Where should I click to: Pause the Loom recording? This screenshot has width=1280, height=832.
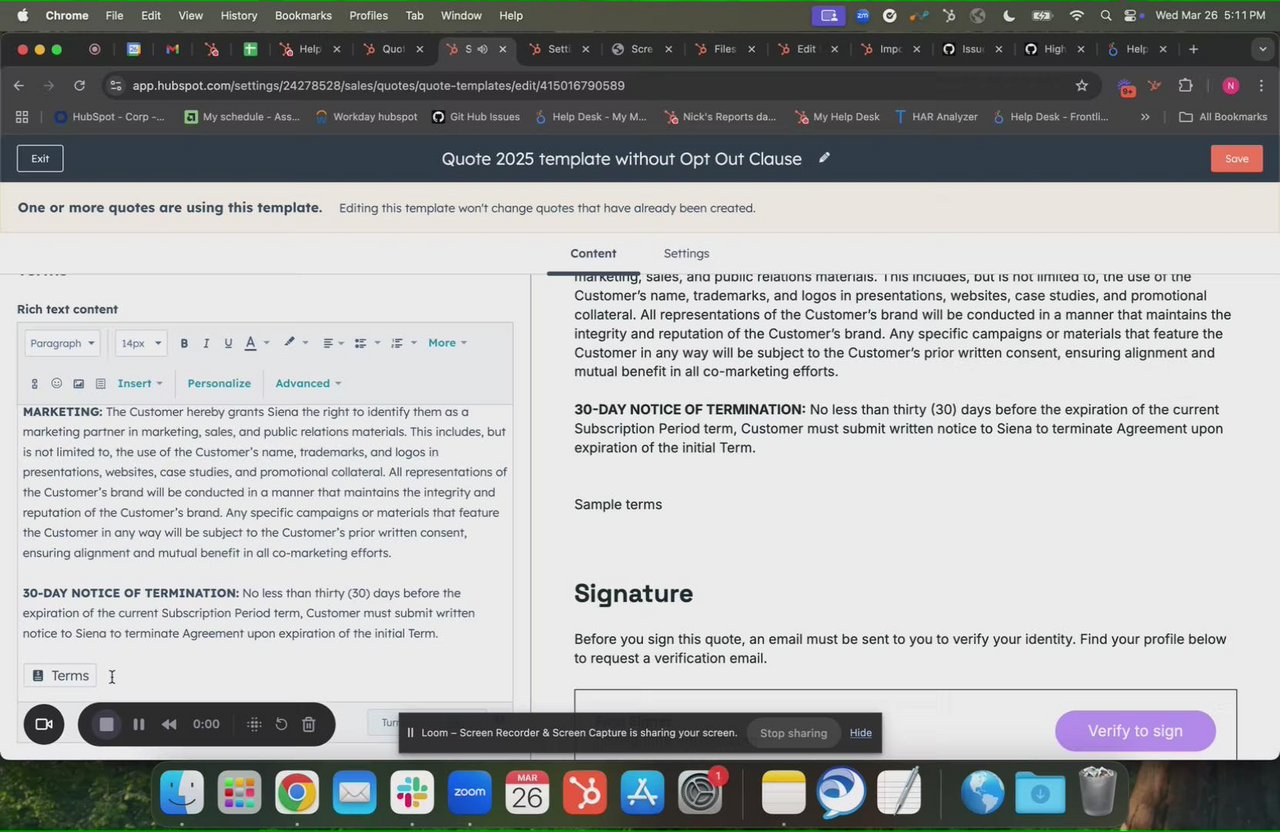[138, 724]
